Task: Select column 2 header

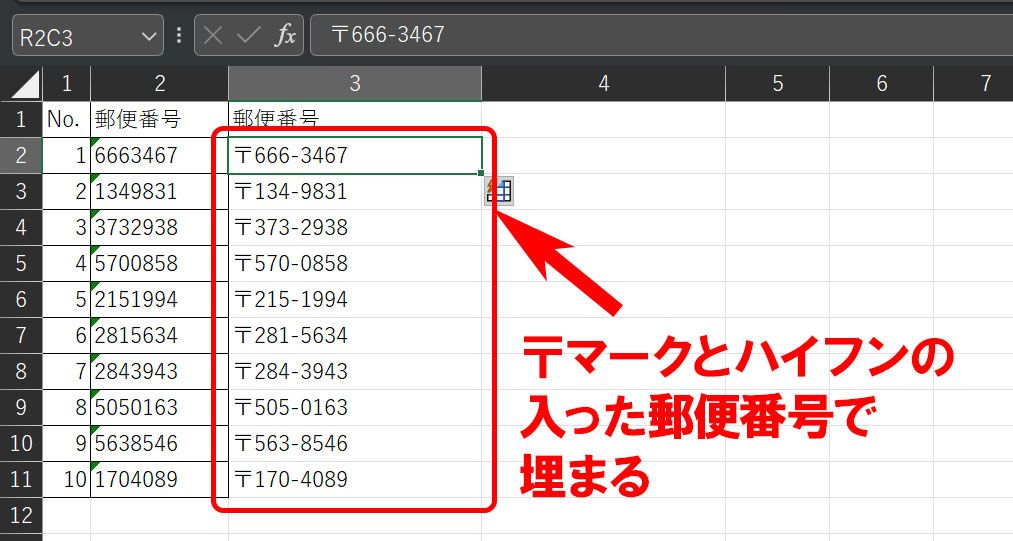Action: (x=159, y=84)
